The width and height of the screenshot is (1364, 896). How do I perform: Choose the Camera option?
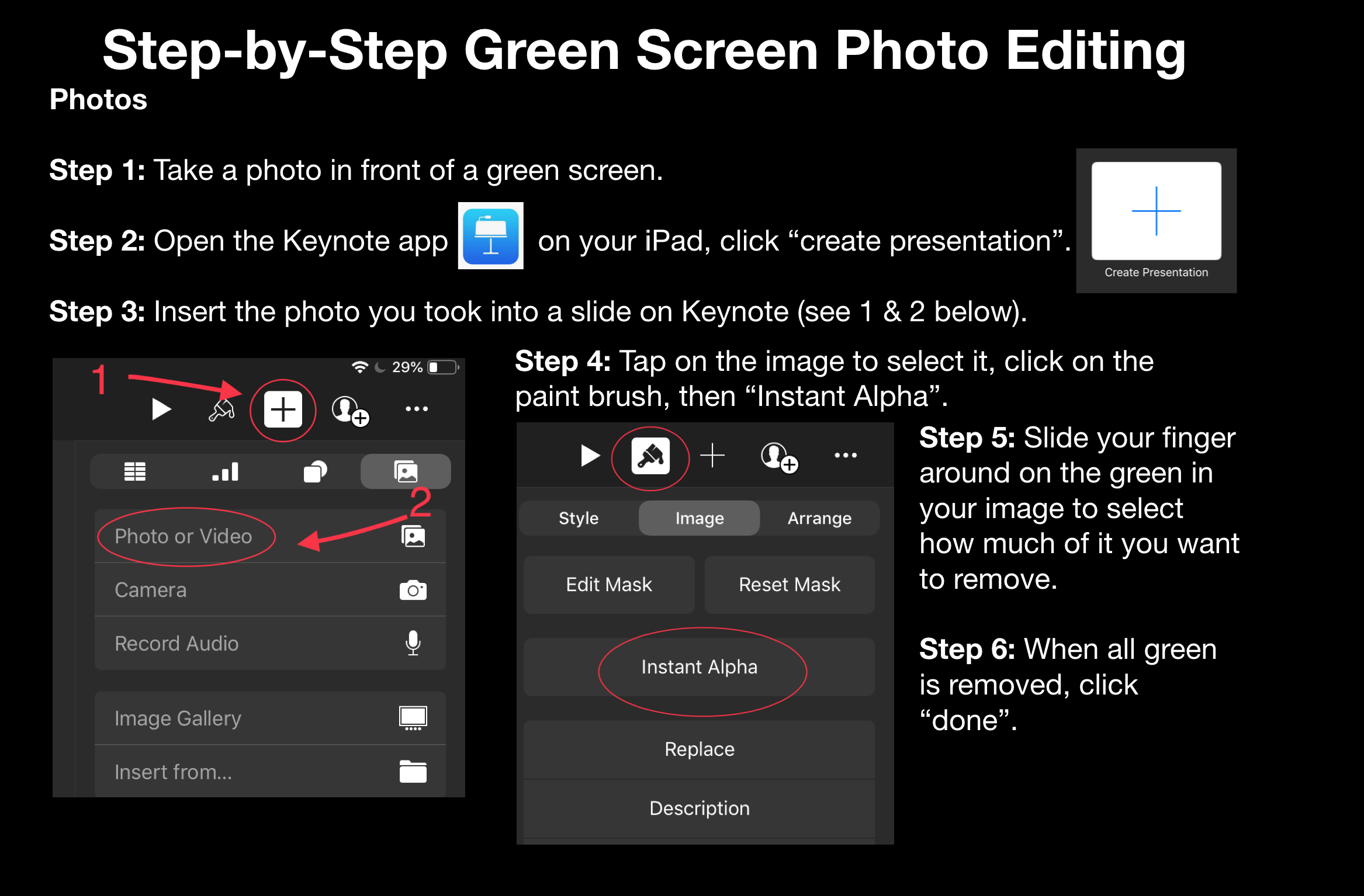pyautogui.click(x=151, y=590)
